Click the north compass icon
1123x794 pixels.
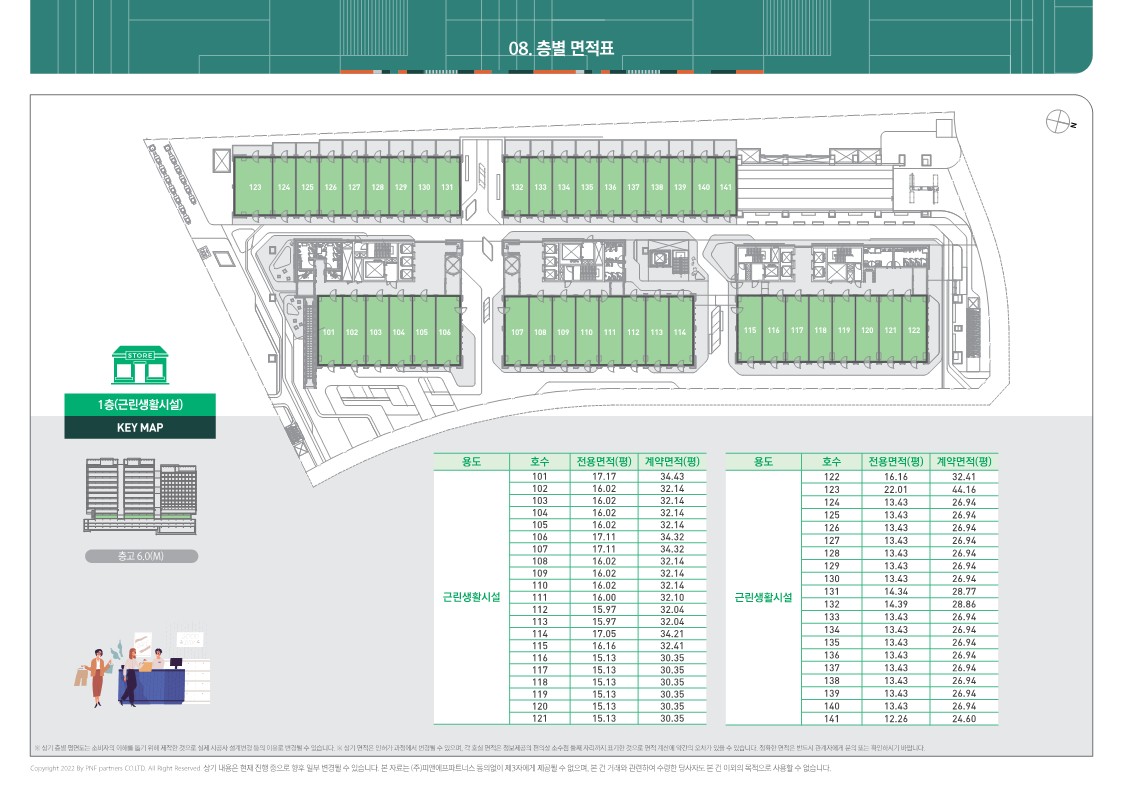[1059, 122]
